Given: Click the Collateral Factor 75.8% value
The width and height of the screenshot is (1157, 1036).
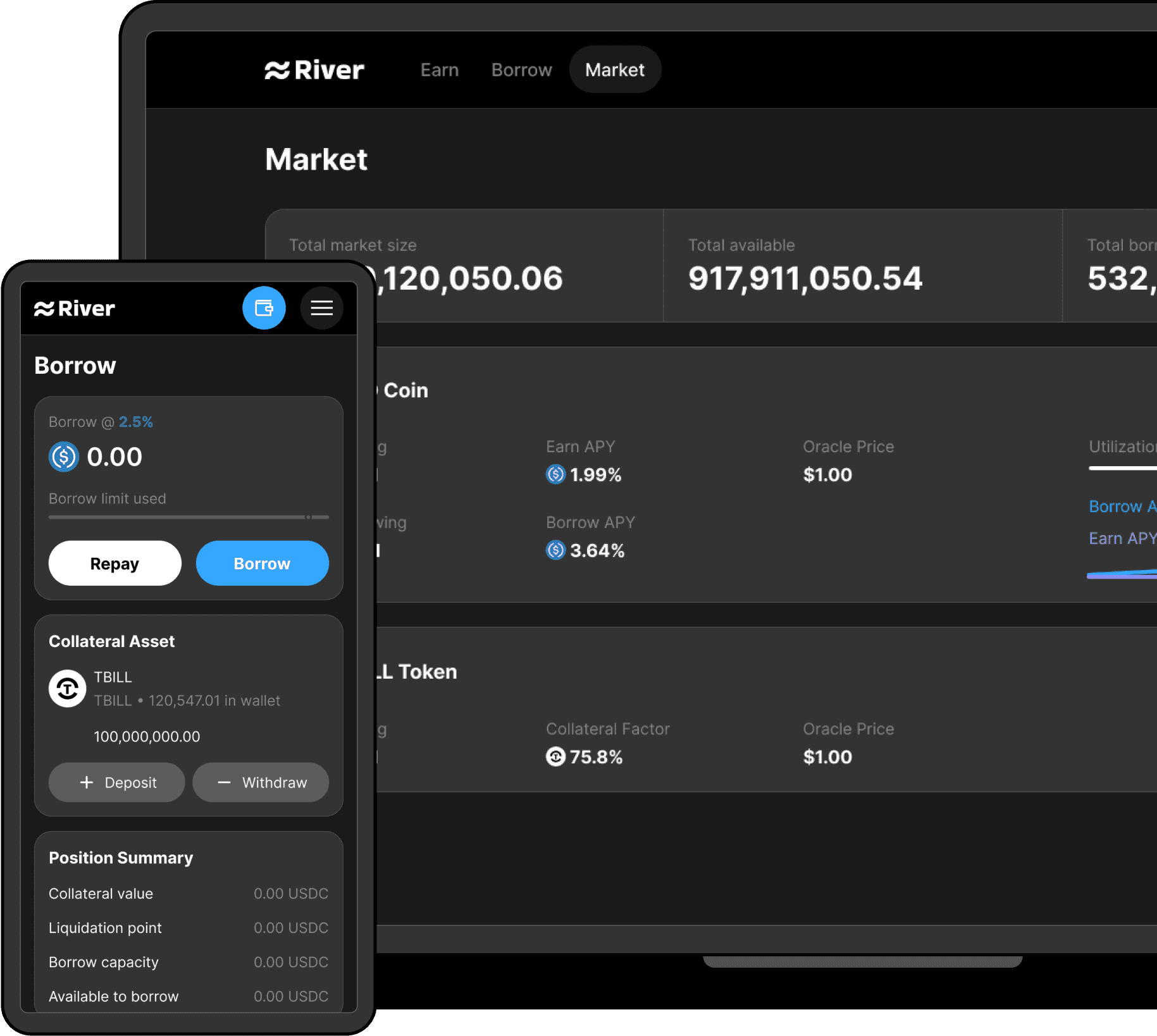Looking at the screenshot, I should (596, 757).
